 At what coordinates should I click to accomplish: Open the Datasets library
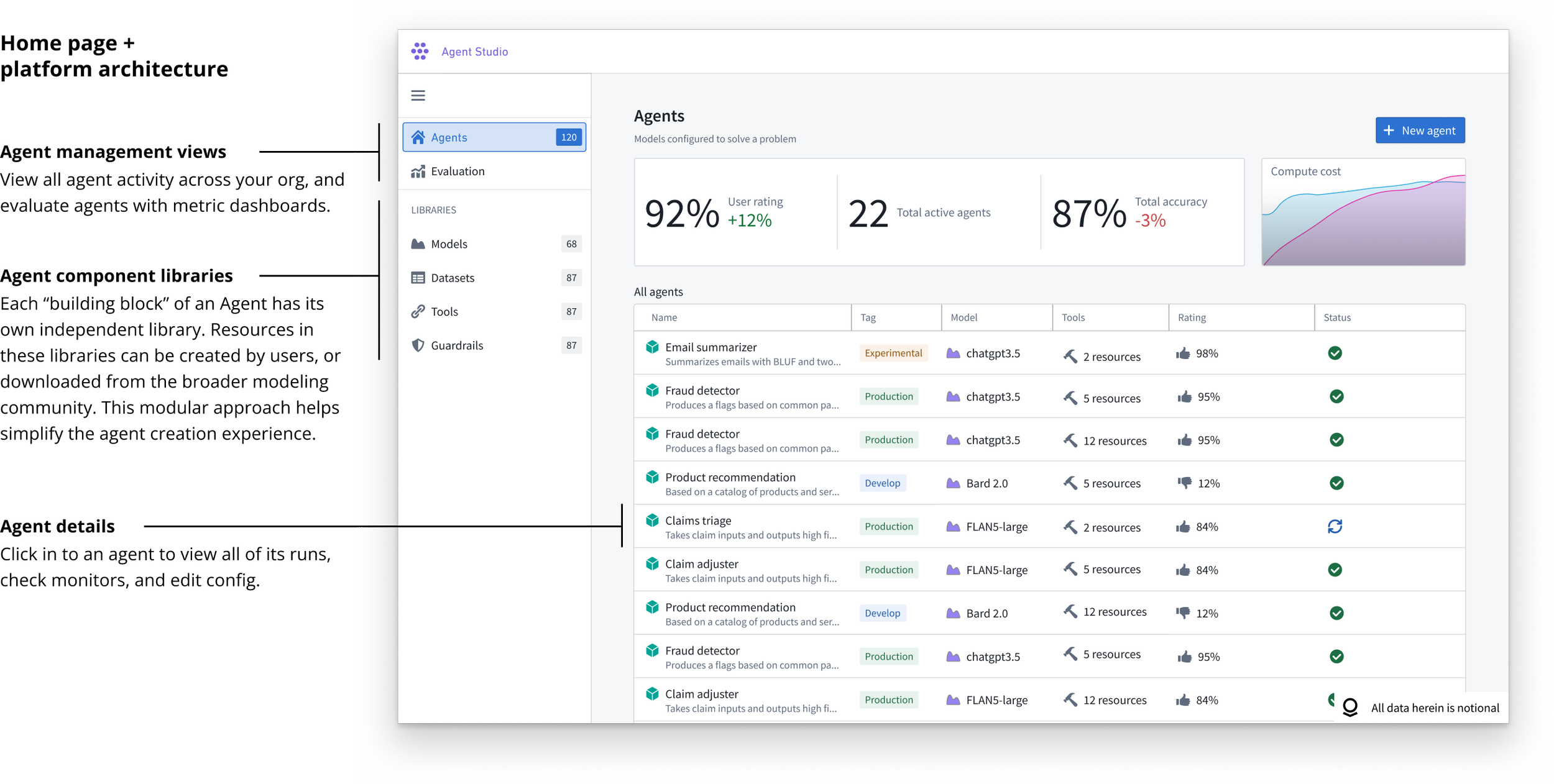[x=452, y=278]
